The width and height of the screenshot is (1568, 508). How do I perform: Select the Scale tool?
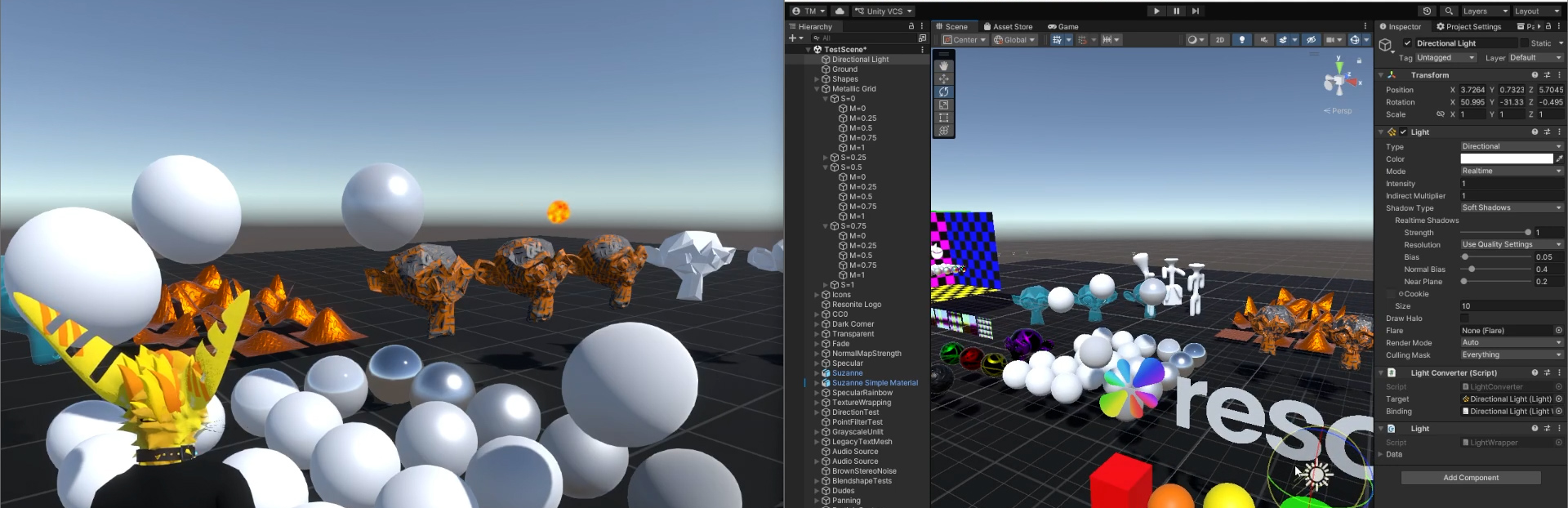[x=943, y=105]
